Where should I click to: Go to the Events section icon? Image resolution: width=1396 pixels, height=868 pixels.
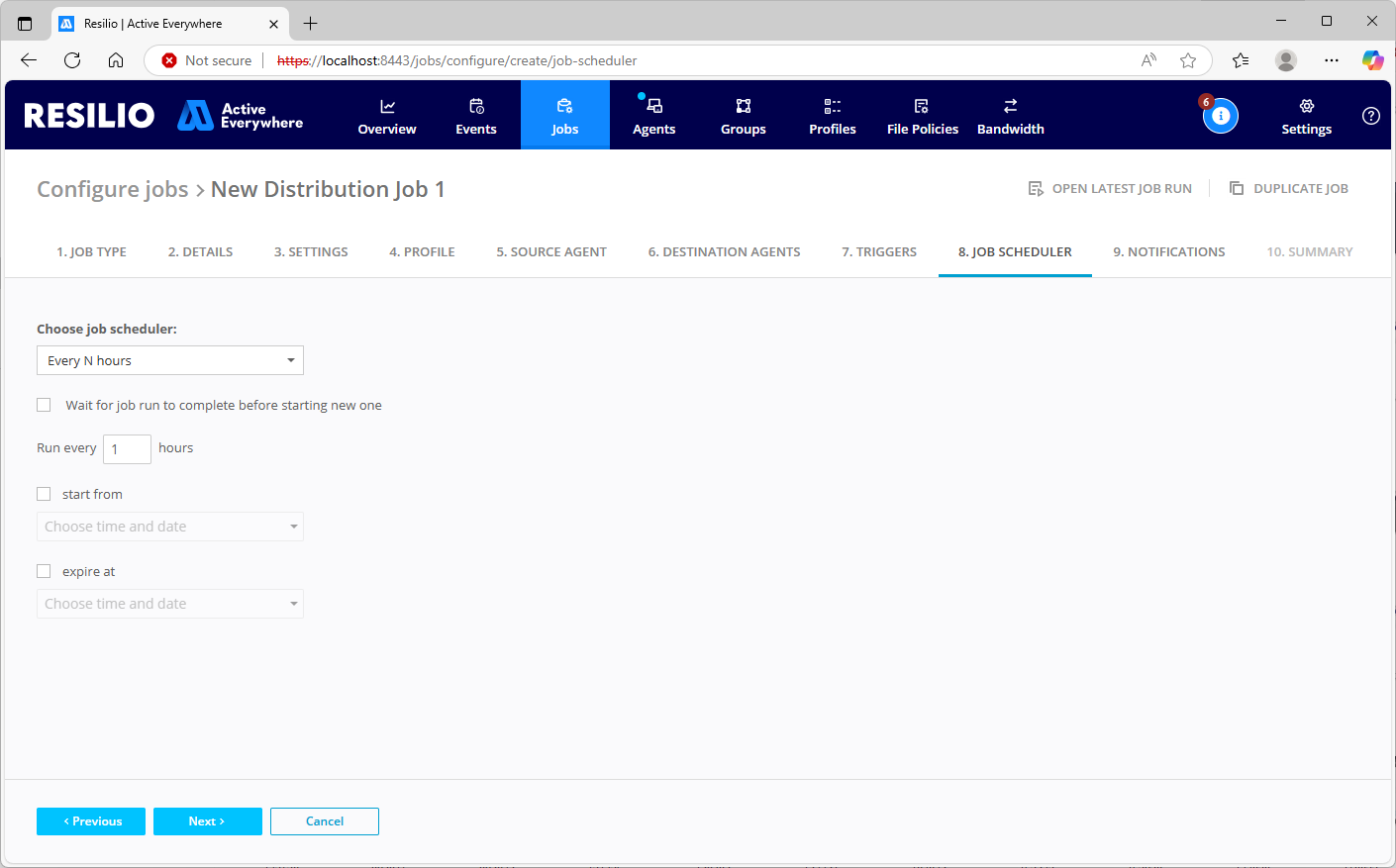pyautogui.click(x=476, y=107)
